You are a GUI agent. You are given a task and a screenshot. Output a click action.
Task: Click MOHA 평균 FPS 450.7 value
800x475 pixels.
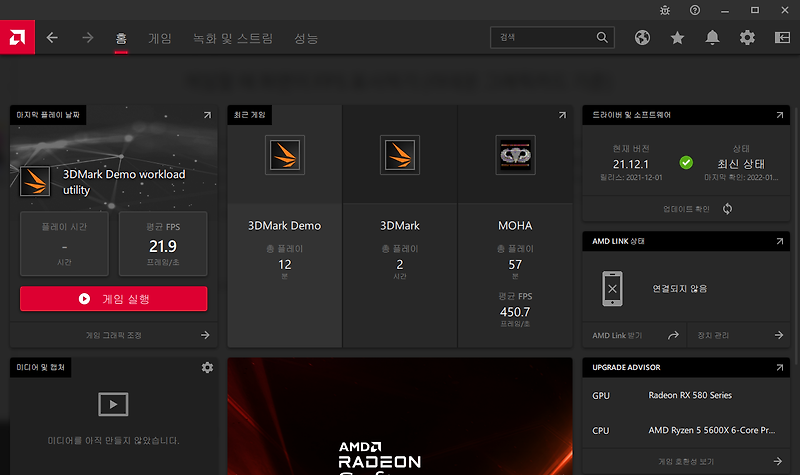click(515, 312)
